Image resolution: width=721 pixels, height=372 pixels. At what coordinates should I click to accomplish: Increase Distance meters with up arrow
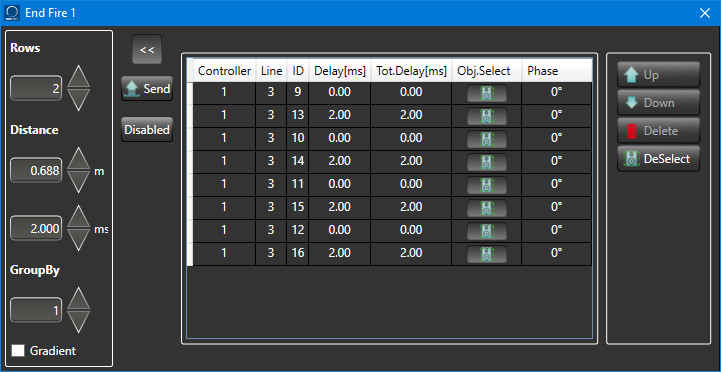(x=78, y=158)
